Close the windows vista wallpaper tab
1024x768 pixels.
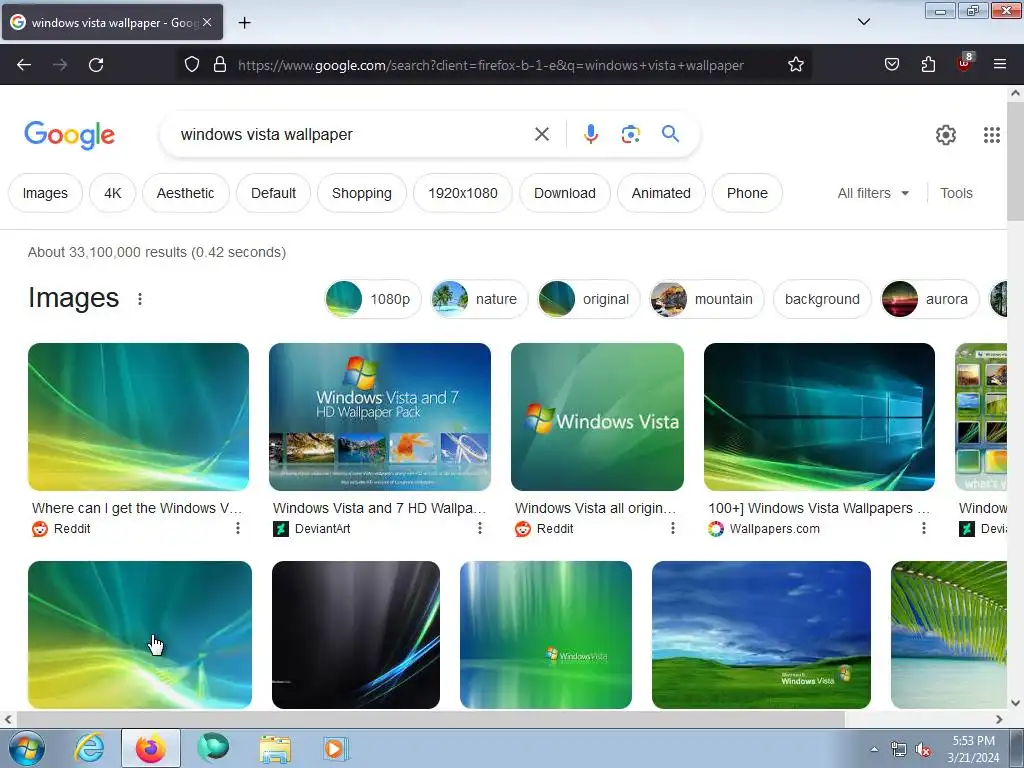click(207, 22)
